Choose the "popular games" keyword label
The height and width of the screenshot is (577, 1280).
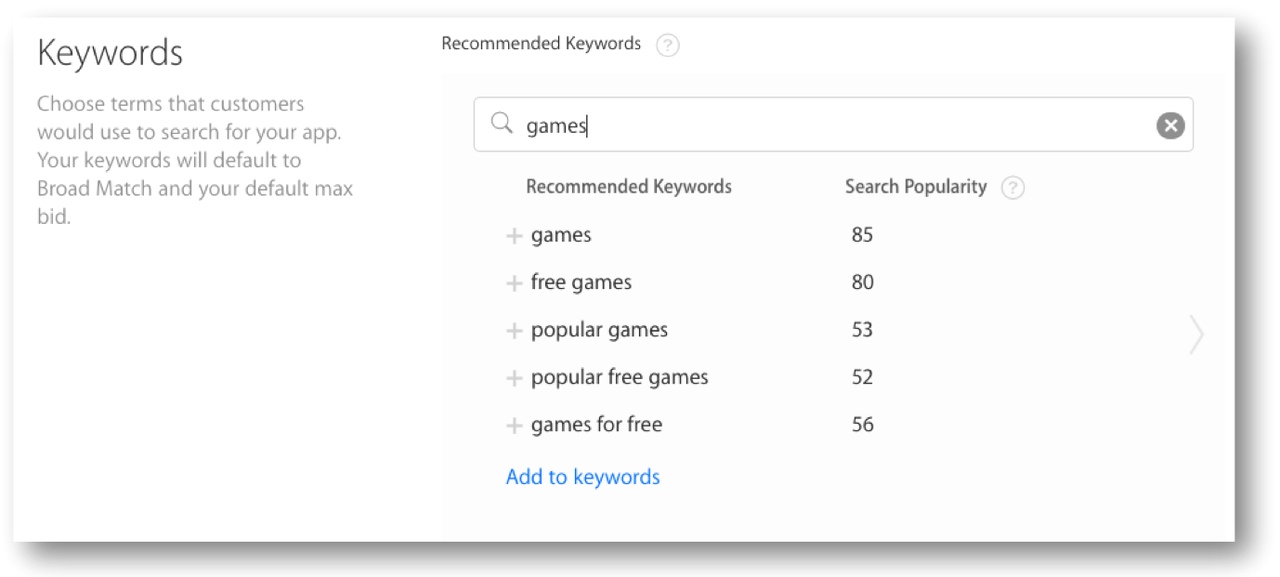(599, 330)
